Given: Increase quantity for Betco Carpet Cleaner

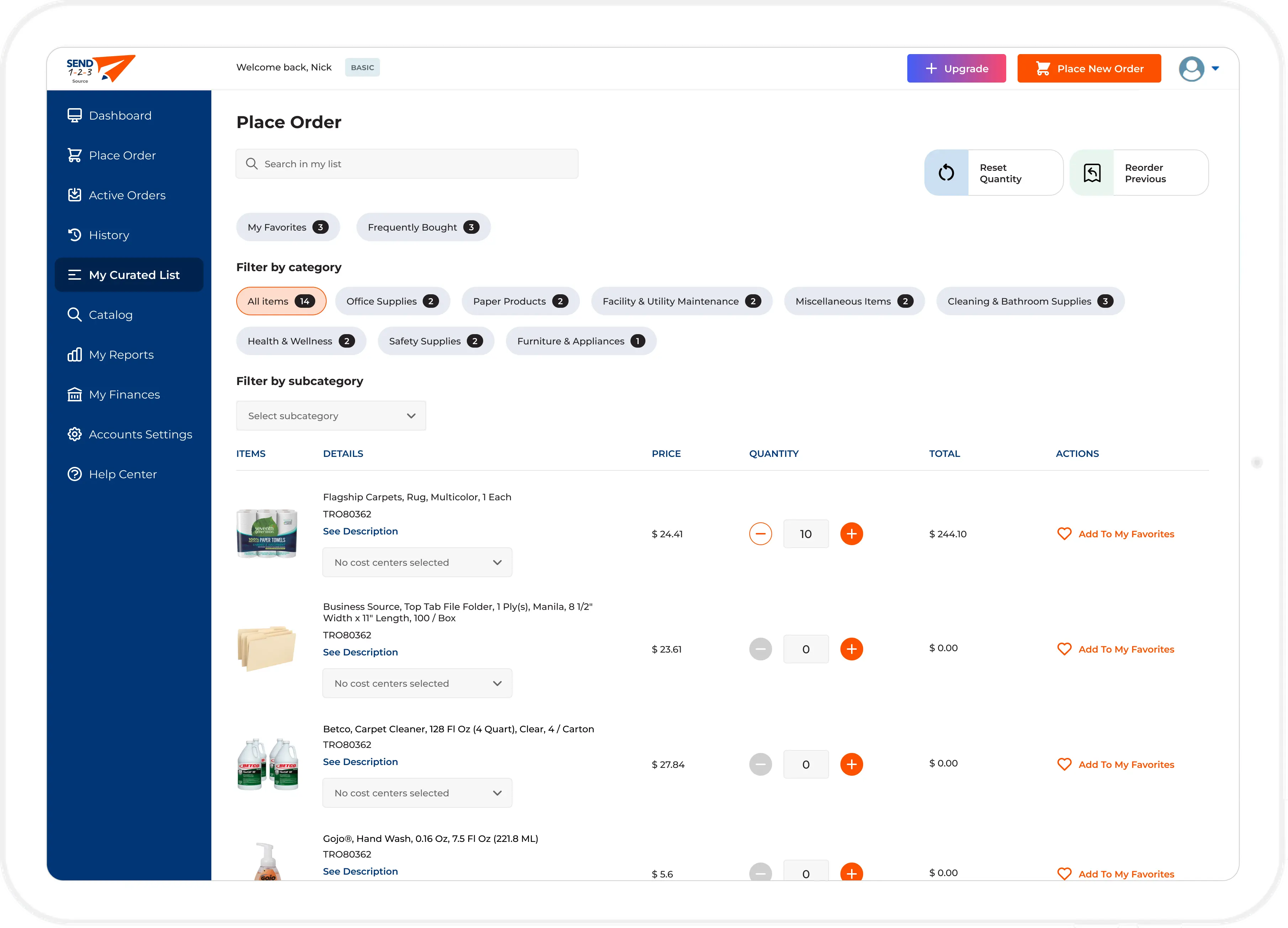Looking at the screenshot, I should [851, 764].
